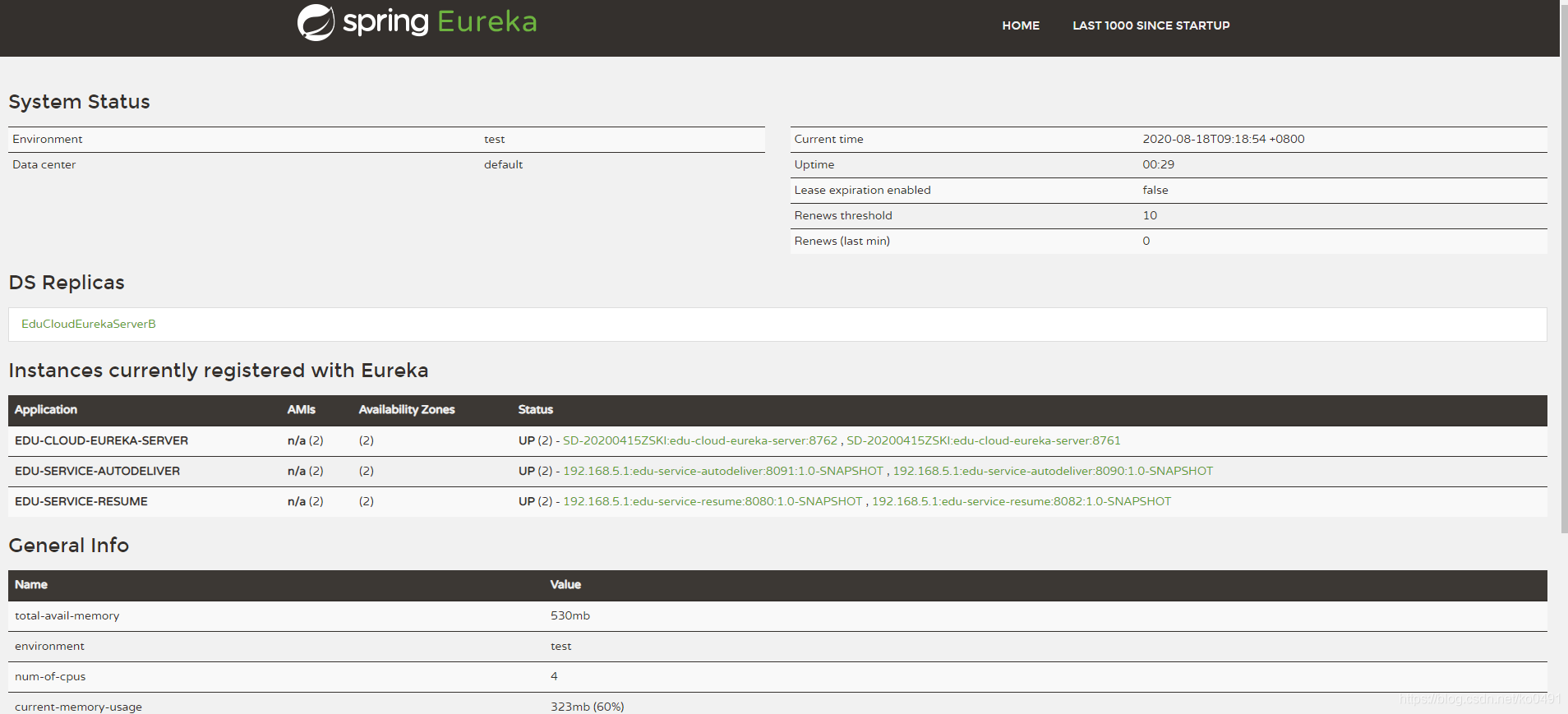Click n/a (2) AMIs cell for EDU-CLOUD-EUREKA-SERVER
This screenshot has width=1568, height=714.
click(306, 440)
